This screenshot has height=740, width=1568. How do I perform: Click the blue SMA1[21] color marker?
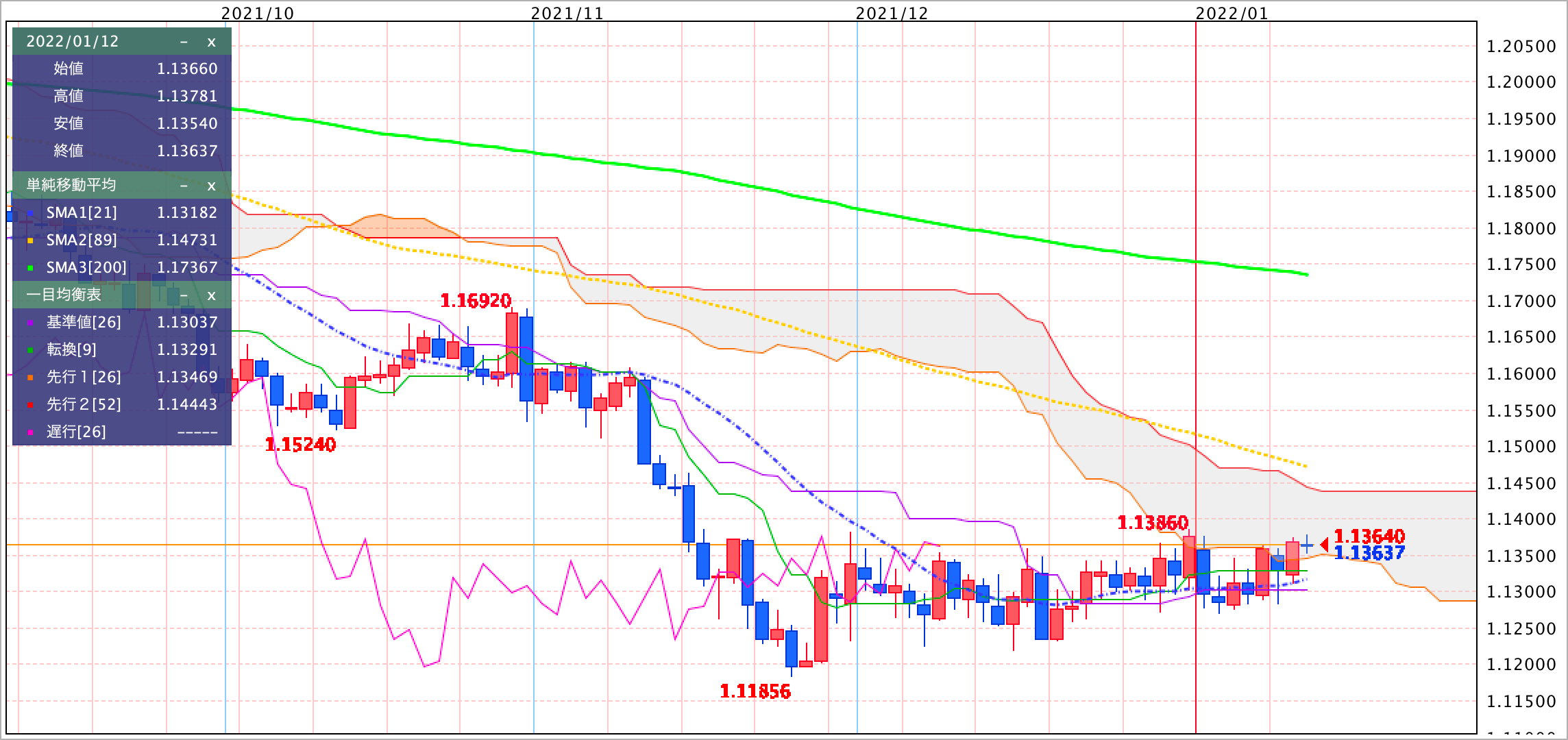point(30,214)
